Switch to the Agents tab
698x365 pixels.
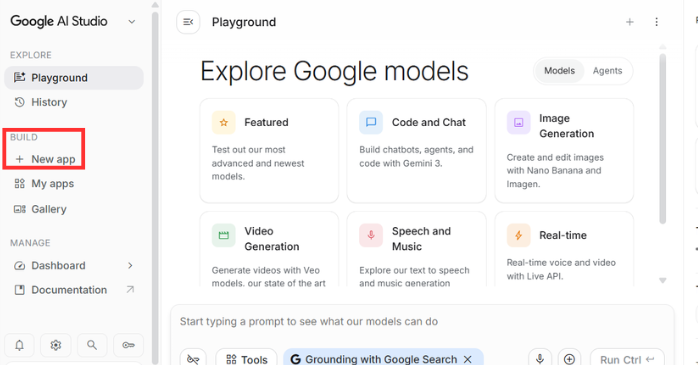pos(607,71)
